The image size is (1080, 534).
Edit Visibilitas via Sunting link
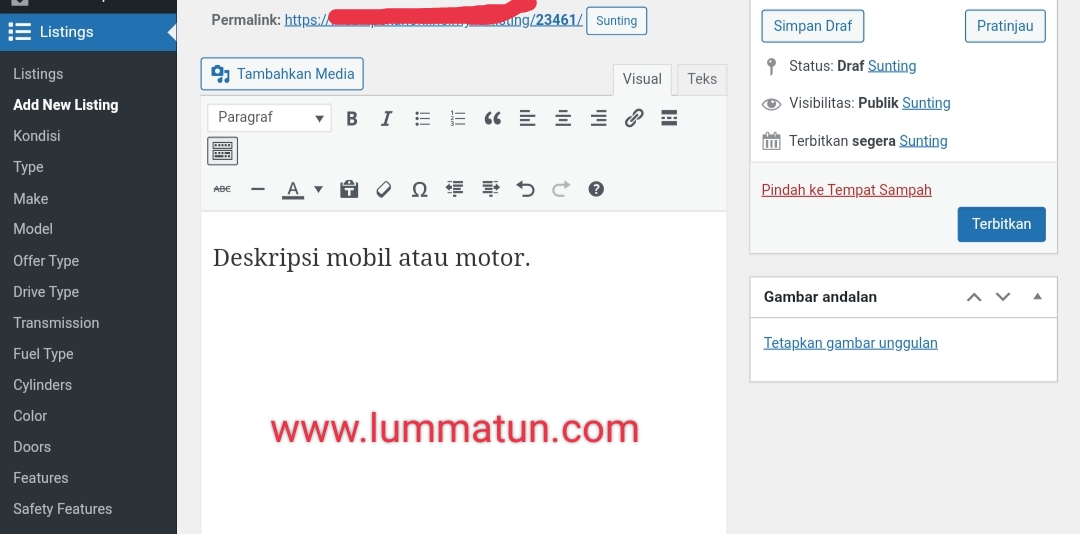click(x=926, y=103)
